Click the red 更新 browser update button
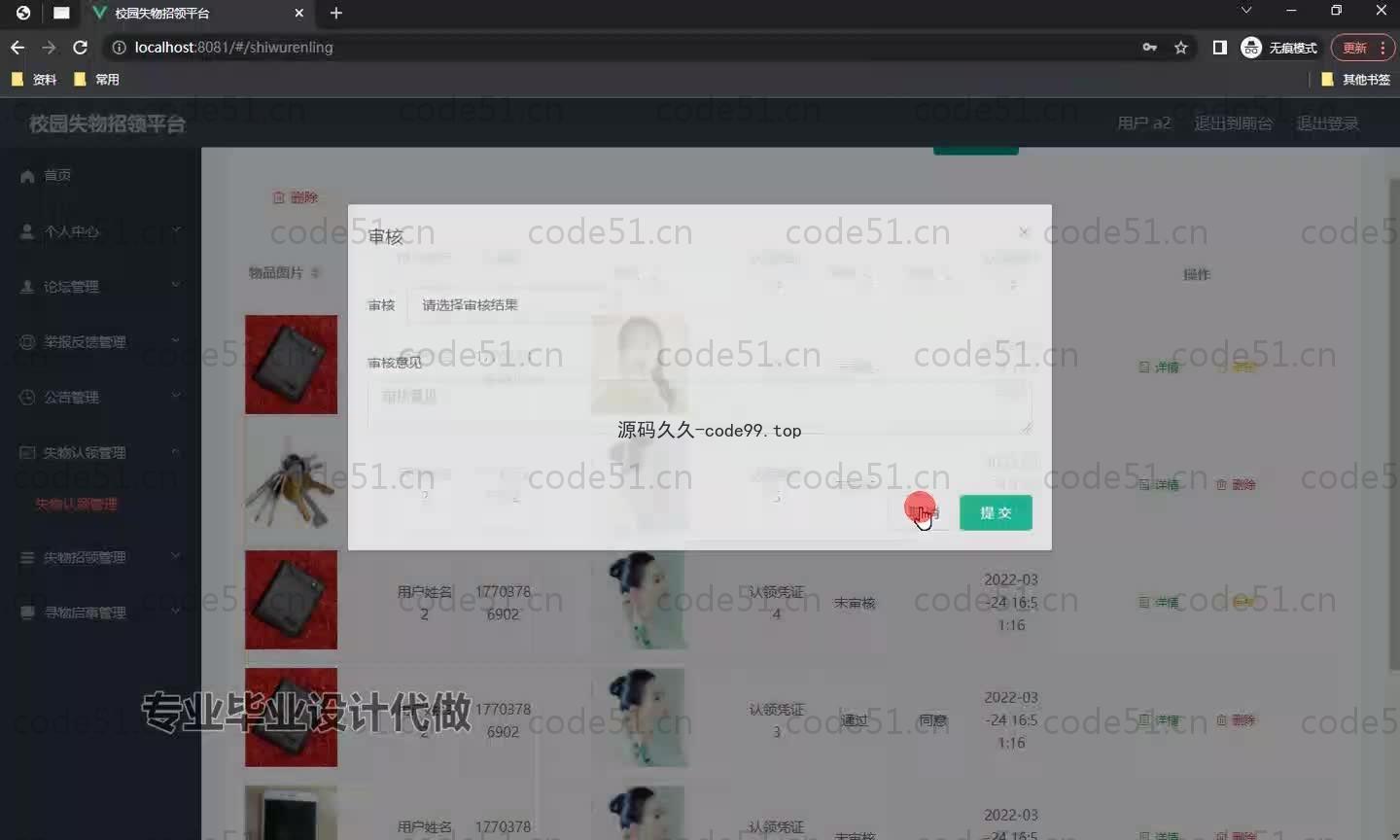 click(x=1363, y=47)
